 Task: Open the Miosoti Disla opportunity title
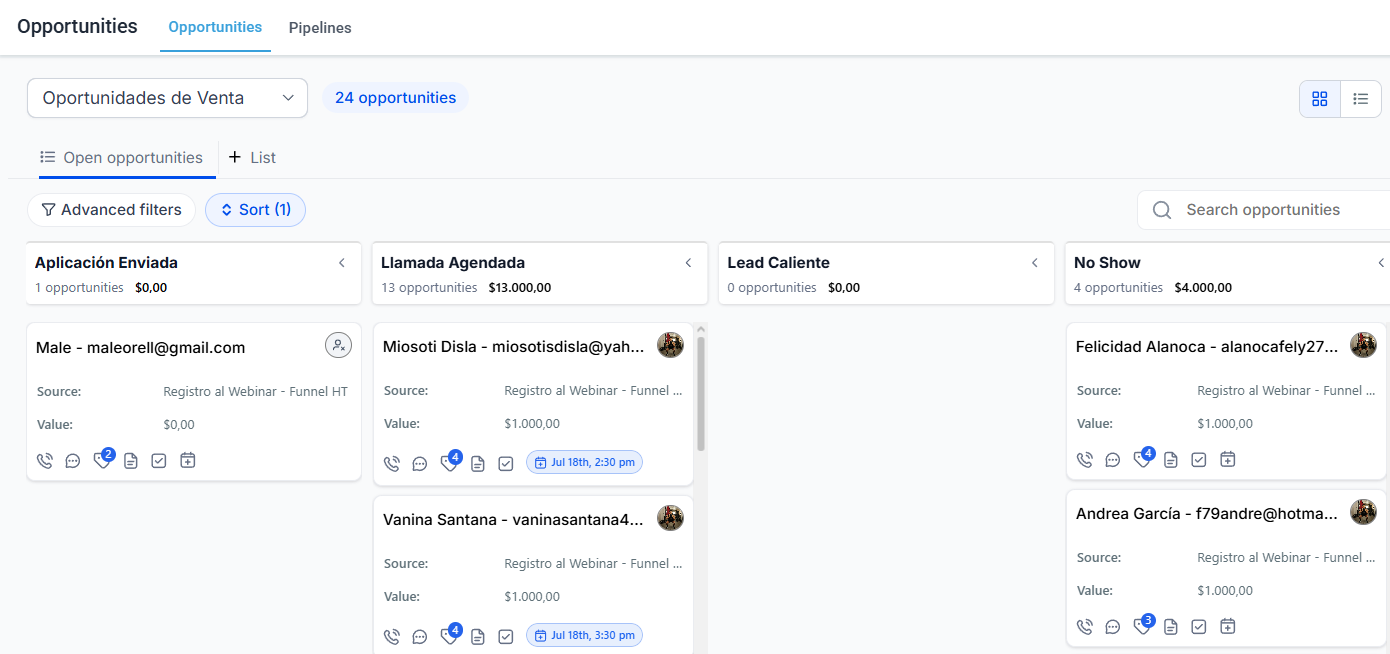pos(513,347)
